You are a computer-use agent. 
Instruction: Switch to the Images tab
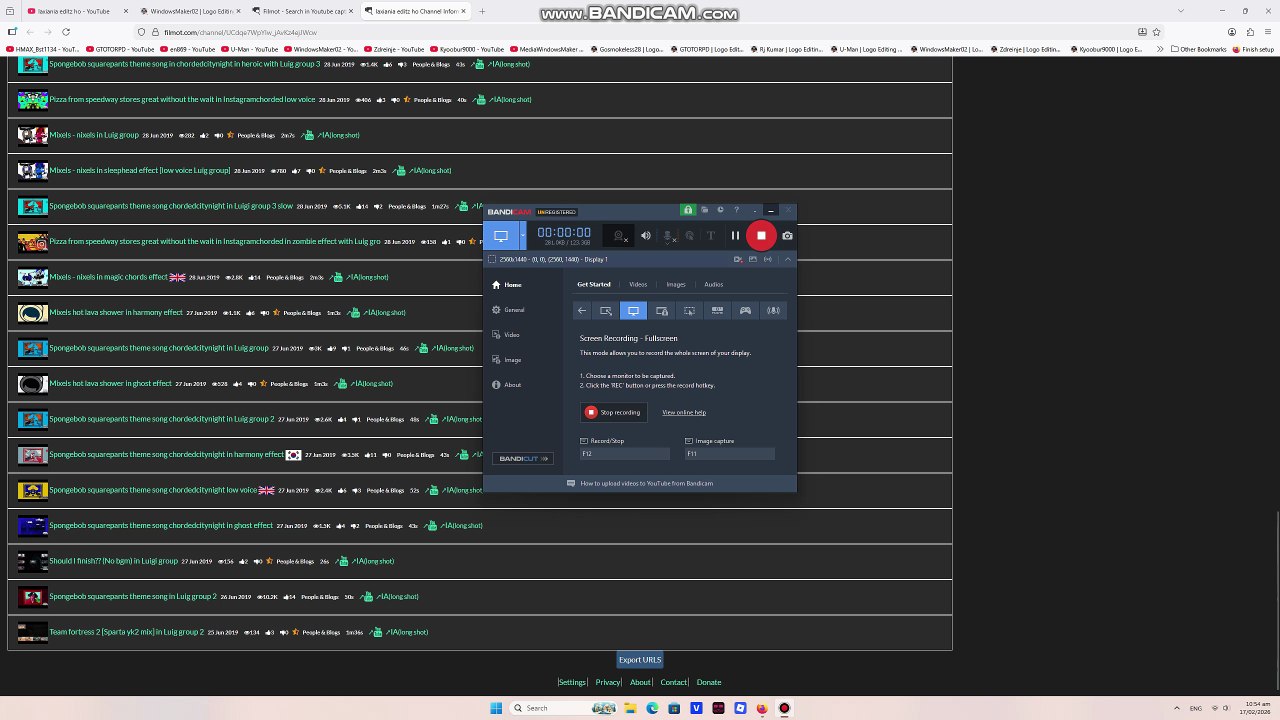[x=676, y=284]
